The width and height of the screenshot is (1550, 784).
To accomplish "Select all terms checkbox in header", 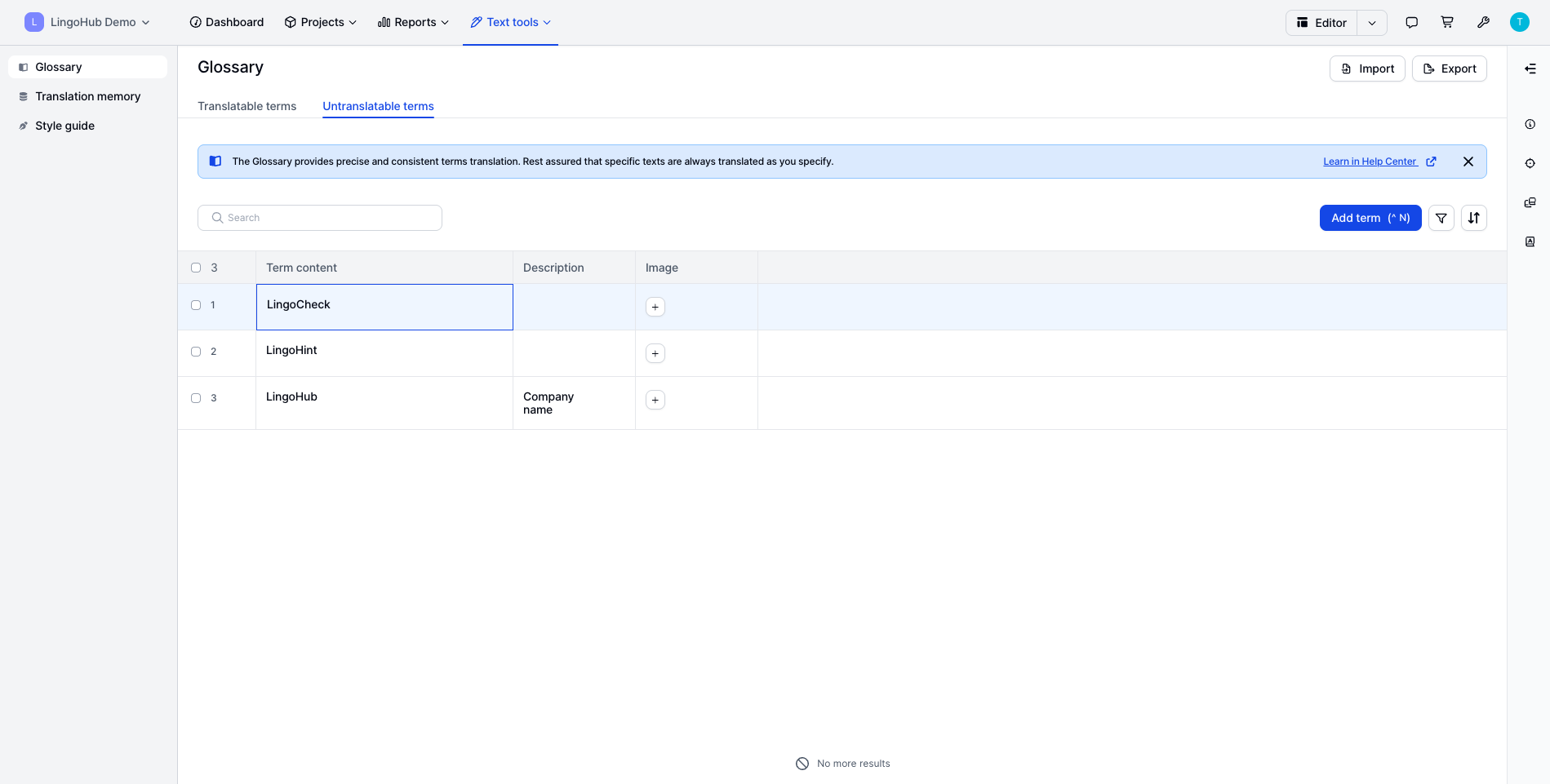I will point(196,268).
